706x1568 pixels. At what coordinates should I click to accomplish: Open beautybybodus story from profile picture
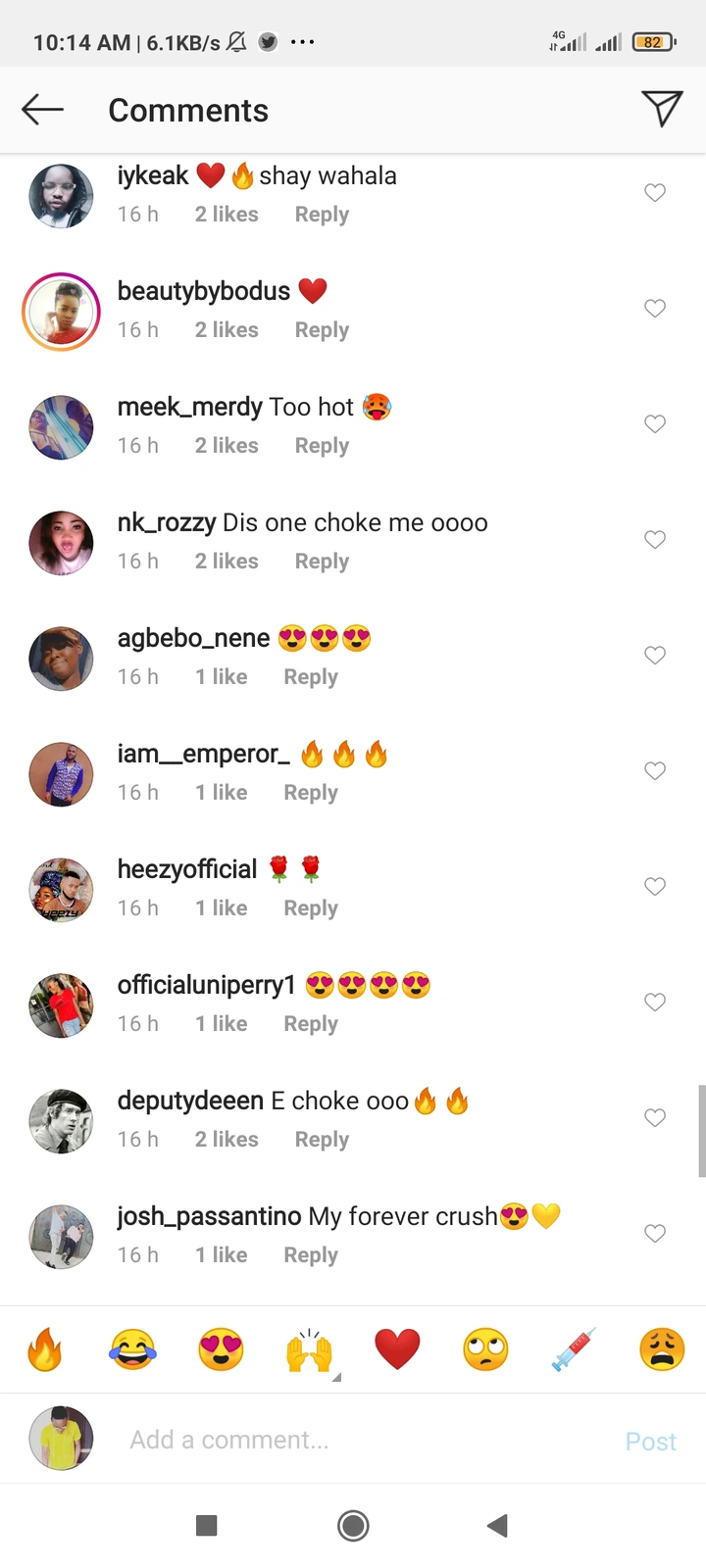[x=61, y=312]
